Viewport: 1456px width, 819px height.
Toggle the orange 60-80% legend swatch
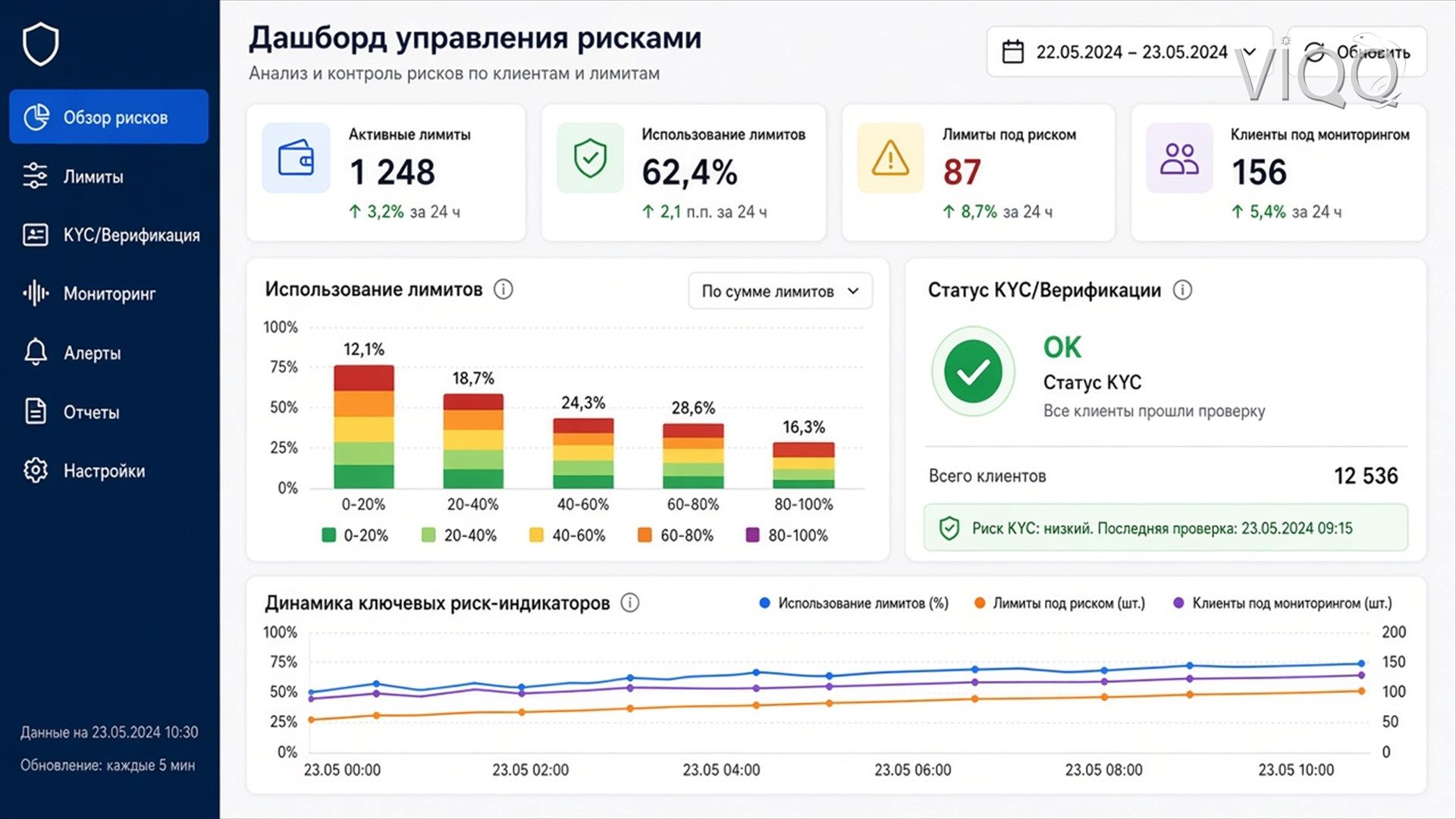pyautogui.click(x=645, y=535)
